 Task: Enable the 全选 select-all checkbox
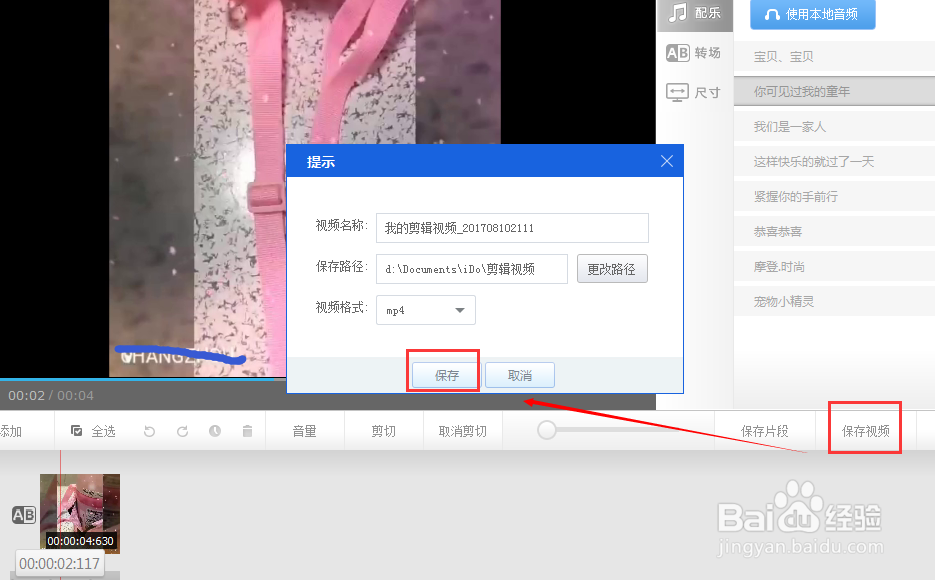coord(76,430)
